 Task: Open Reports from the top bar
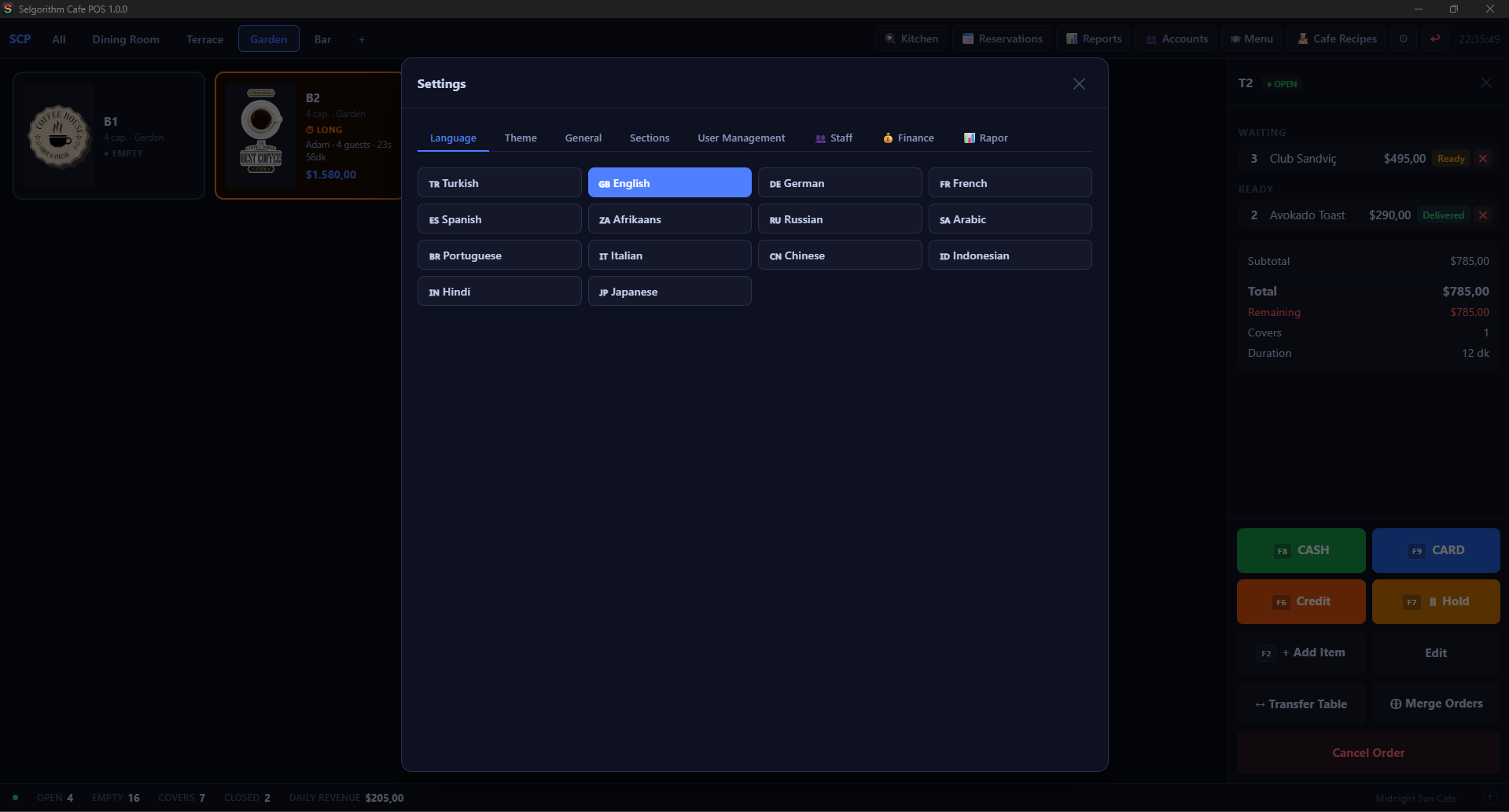1093,39
